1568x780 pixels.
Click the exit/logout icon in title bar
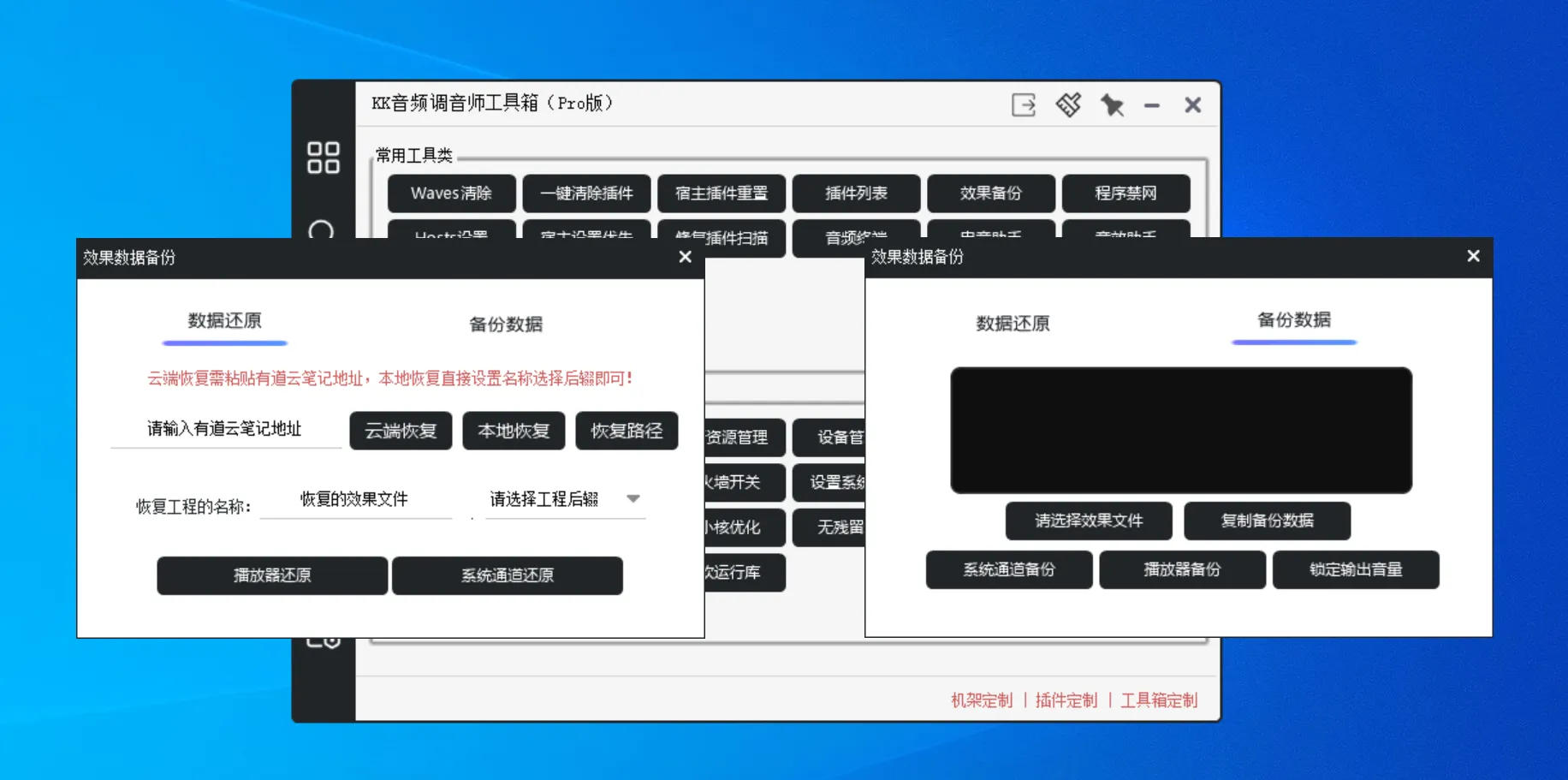tap(1024, 105)
